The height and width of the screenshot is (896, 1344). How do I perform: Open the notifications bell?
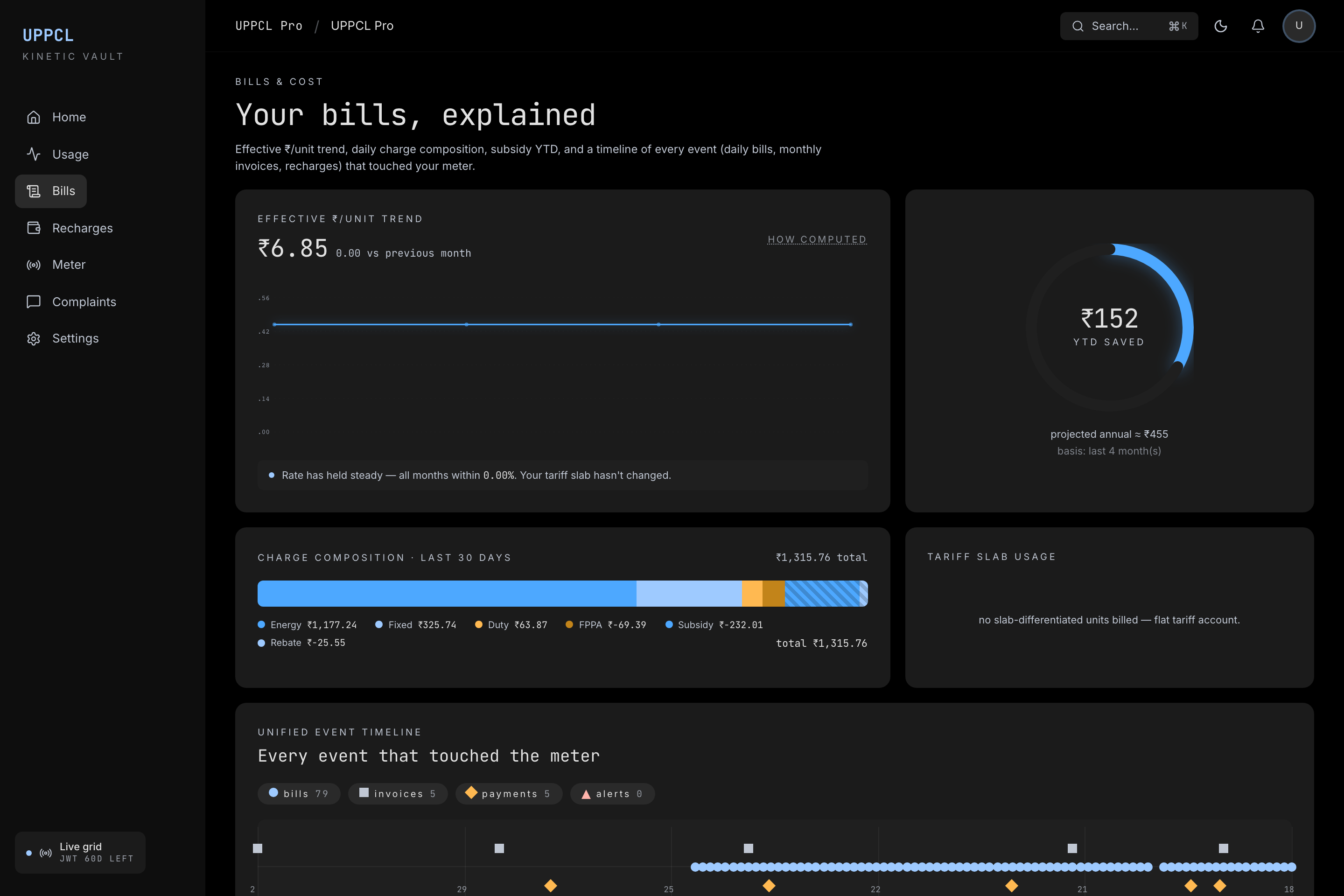(1258, 26)
